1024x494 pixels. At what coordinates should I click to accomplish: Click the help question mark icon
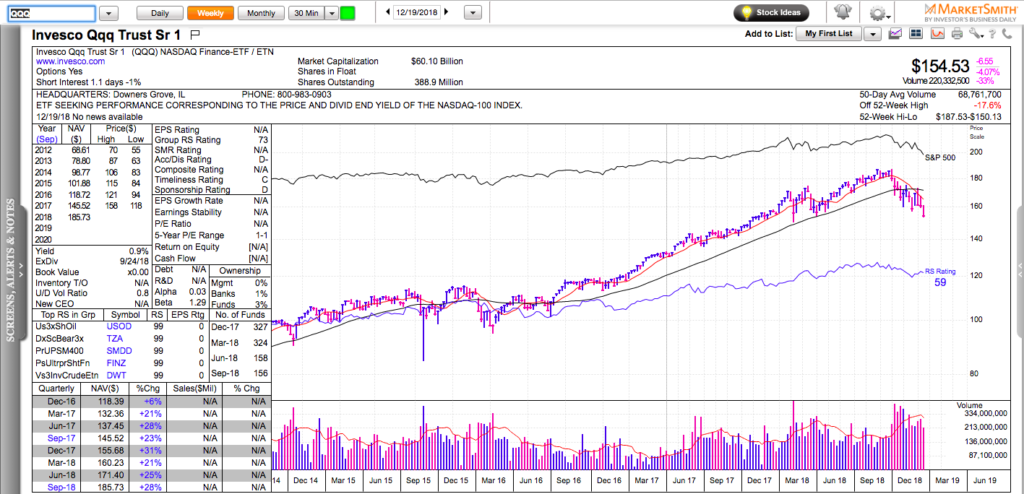click(x=992, y=33)
